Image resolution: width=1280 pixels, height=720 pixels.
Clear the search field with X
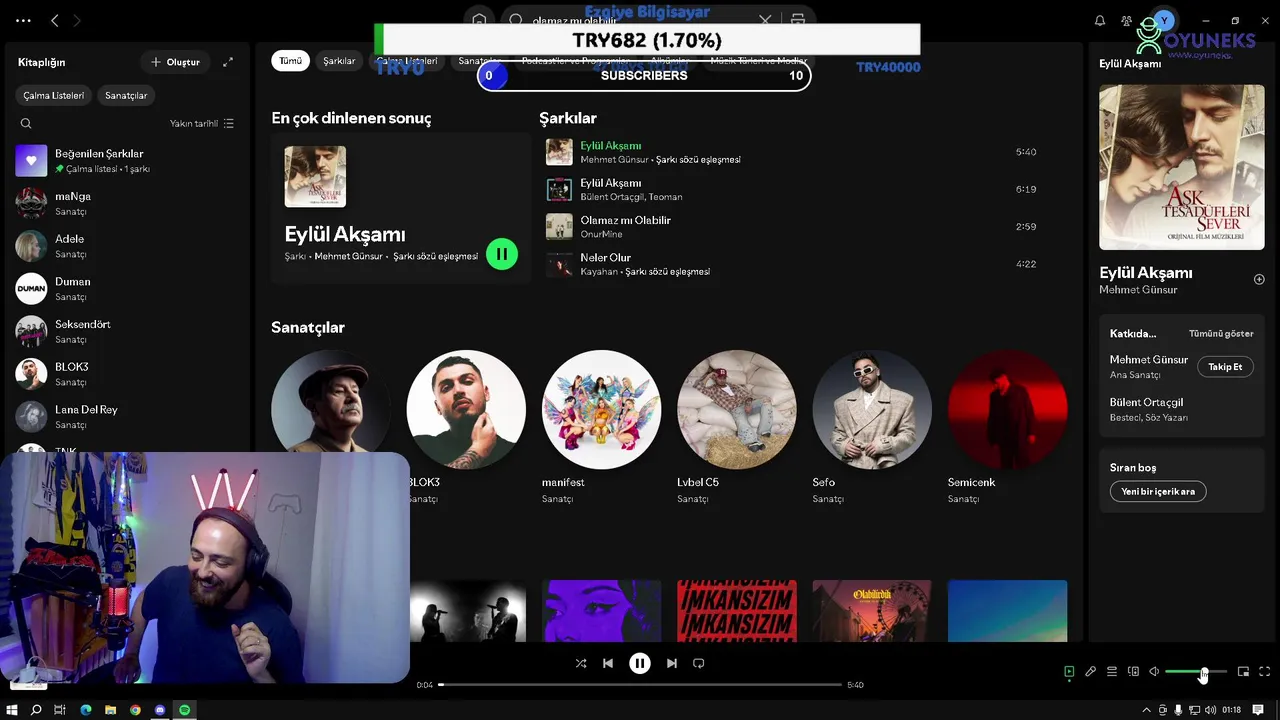[x=765, y=20]
